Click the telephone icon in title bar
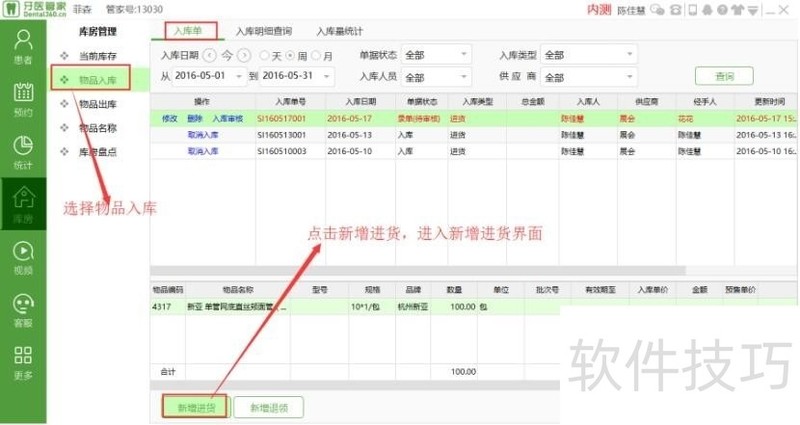The image size is (800, 425). 676,10
